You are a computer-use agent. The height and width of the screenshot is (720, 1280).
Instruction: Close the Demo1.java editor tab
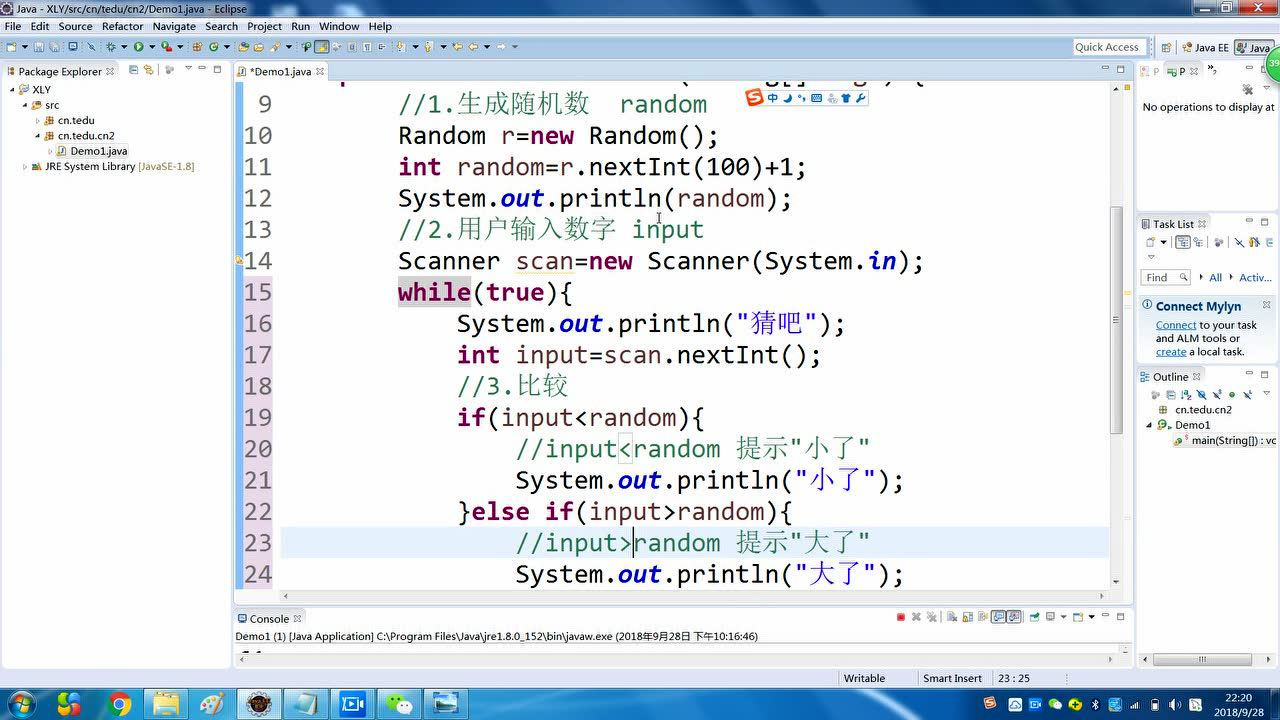click(x=319, y=71)
